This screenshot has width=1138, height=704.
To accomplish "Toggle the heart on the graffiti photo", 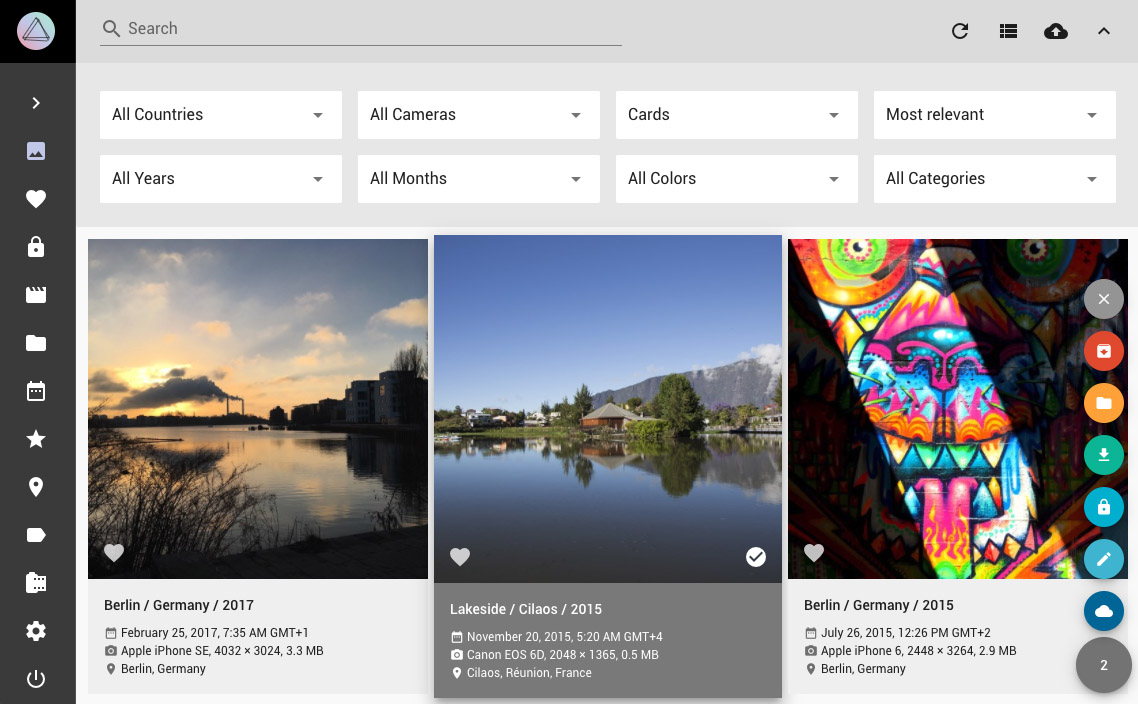I will (x=814, y=553).
